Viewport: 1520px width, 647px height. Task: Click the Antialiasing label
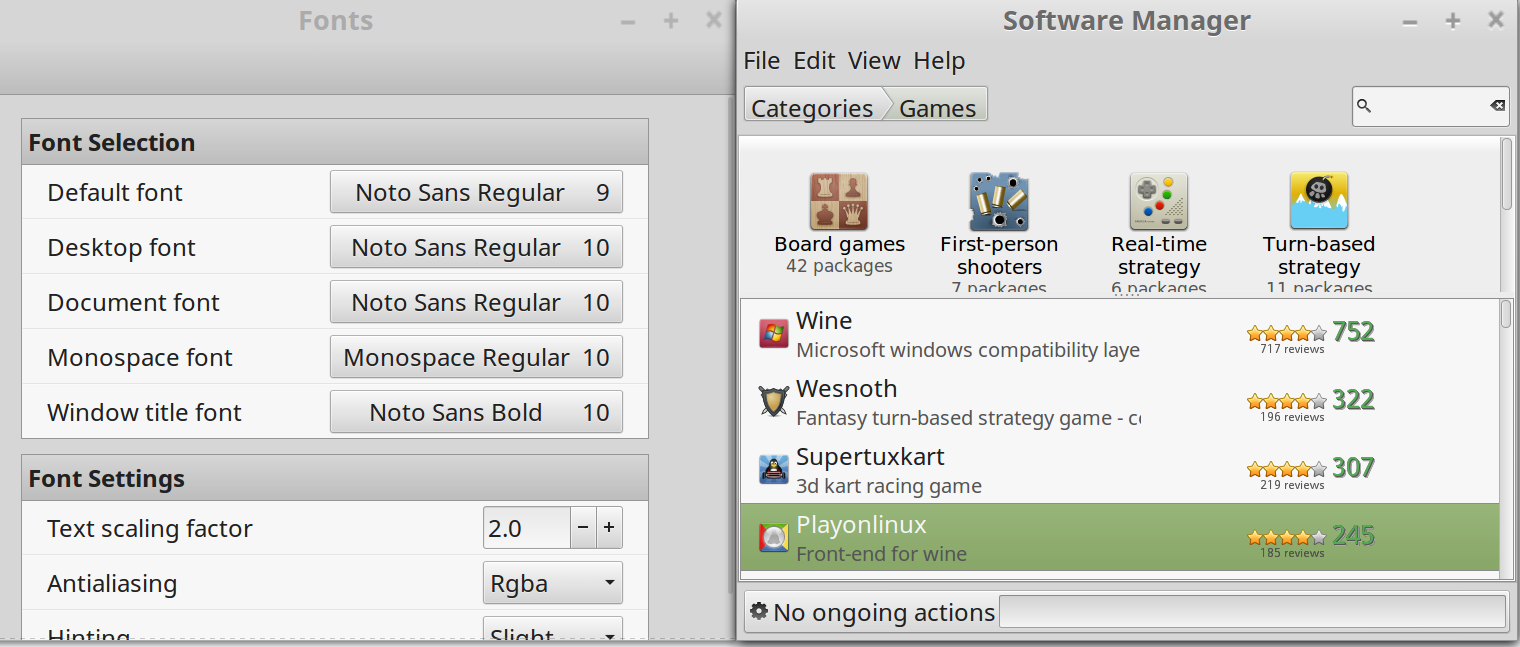pos(112,583)
